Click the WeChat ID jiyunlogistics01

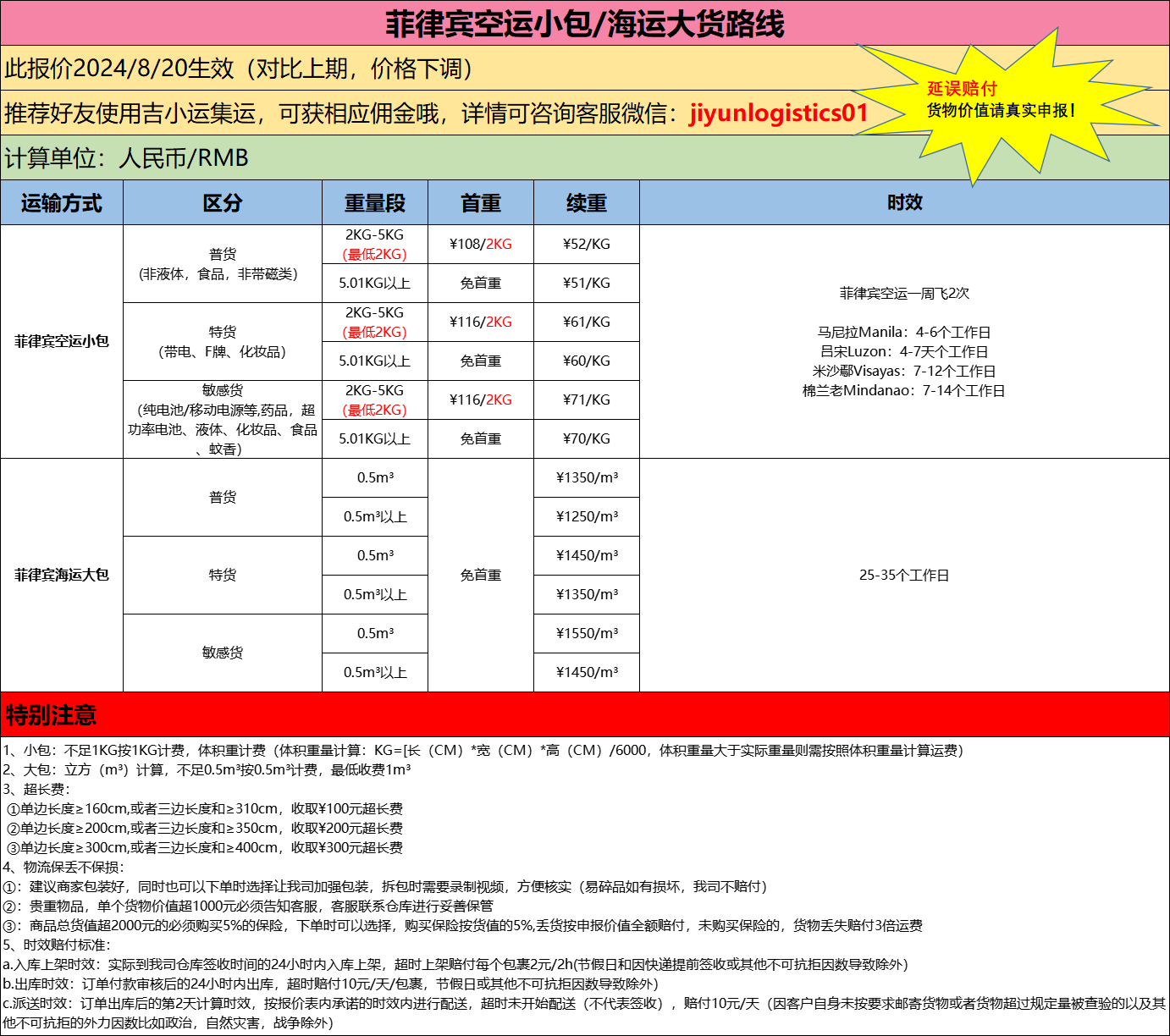tap(779, 113)
